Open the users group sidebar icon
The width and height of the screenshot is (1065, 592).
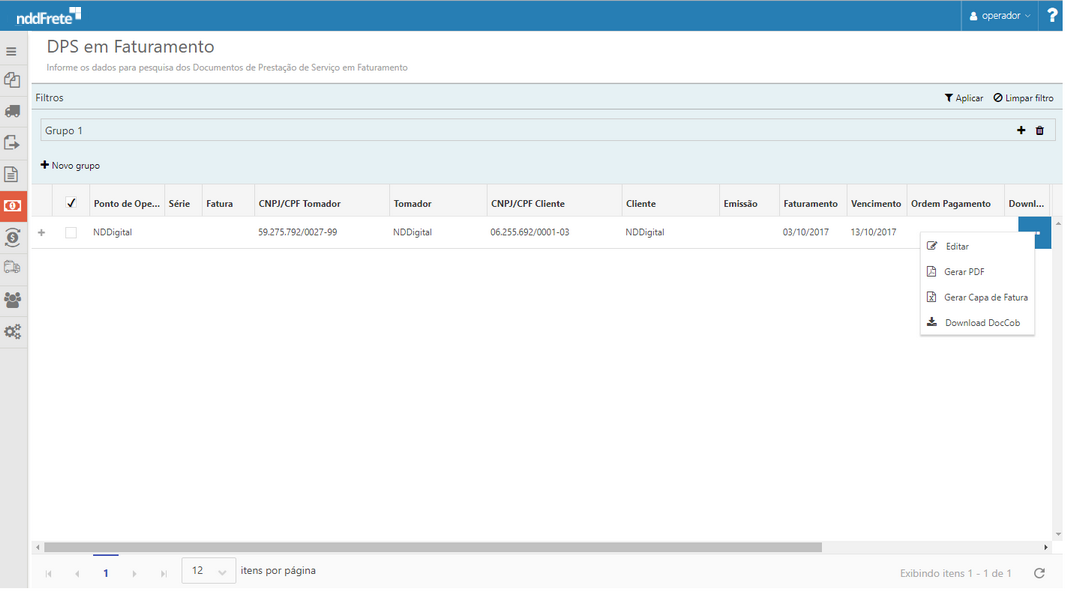[12, 299]
